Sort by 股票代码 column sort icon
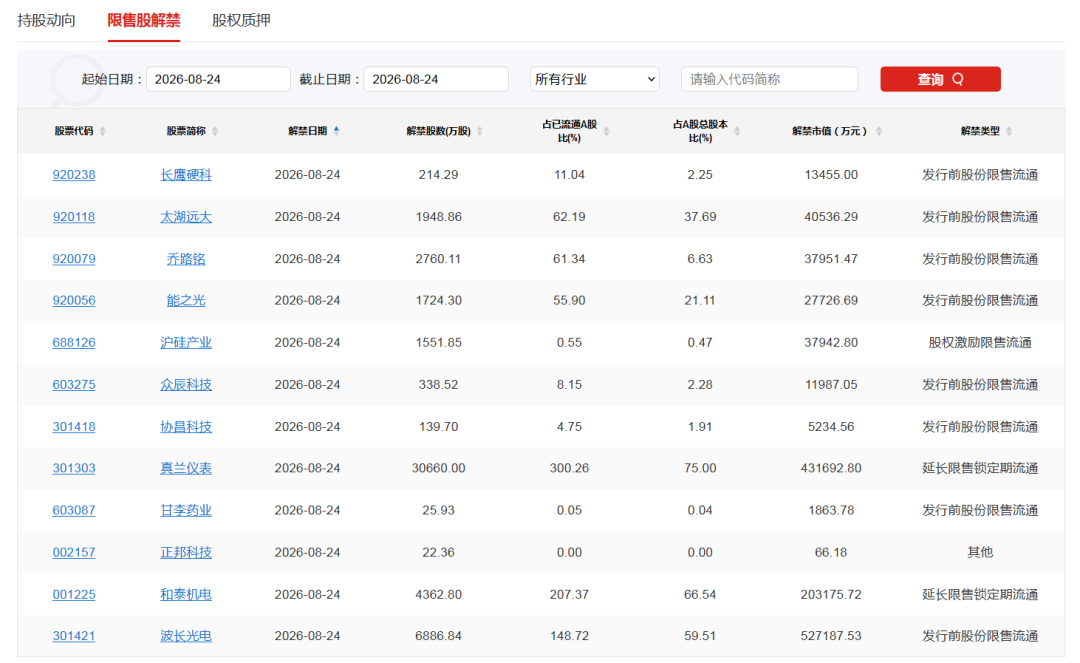This screenshot has height=663, width=1080. click(103, 131)
